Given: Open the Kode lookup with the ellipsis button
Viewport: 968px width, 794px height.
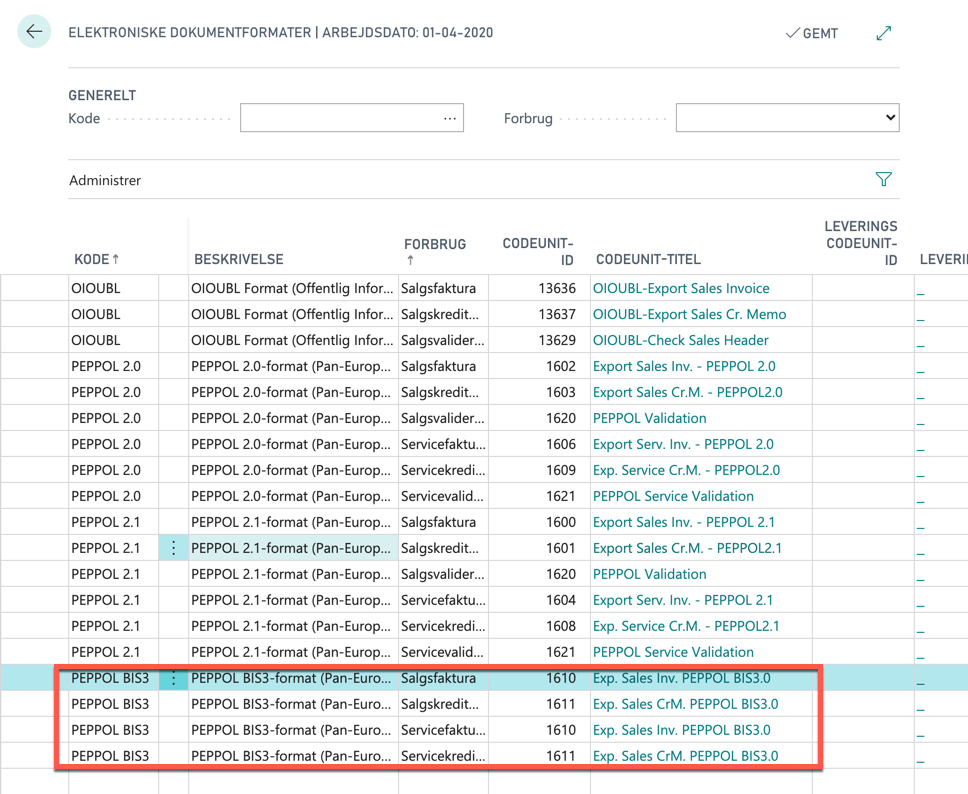Looking at the screenshot, I should pos(450,118).
